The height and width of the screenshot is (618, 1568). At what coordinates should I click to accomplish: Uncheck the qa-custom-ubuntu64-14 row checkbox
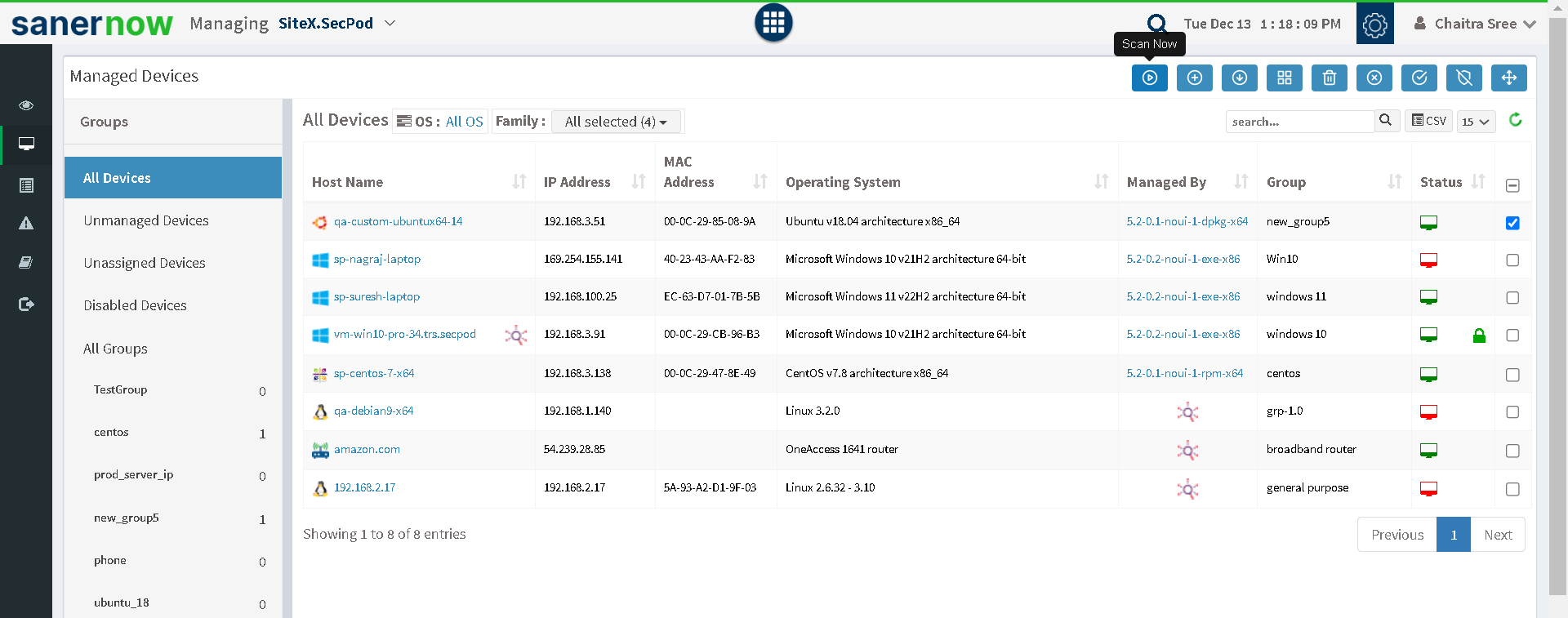(1512, 223)
